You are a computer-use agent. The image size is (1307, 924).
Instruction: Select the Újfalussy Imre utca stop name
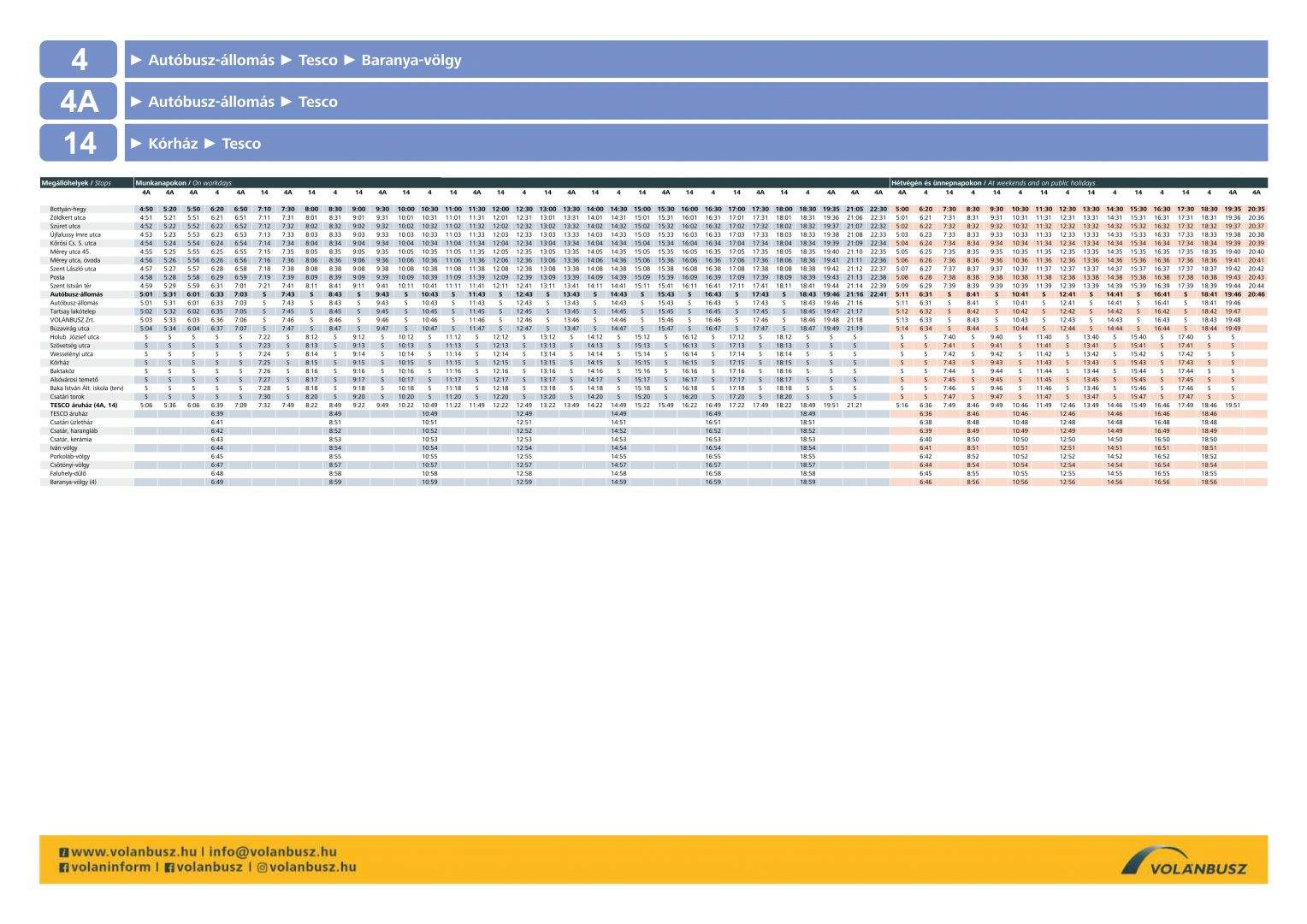pyautogui.click(x=75, y=234)
